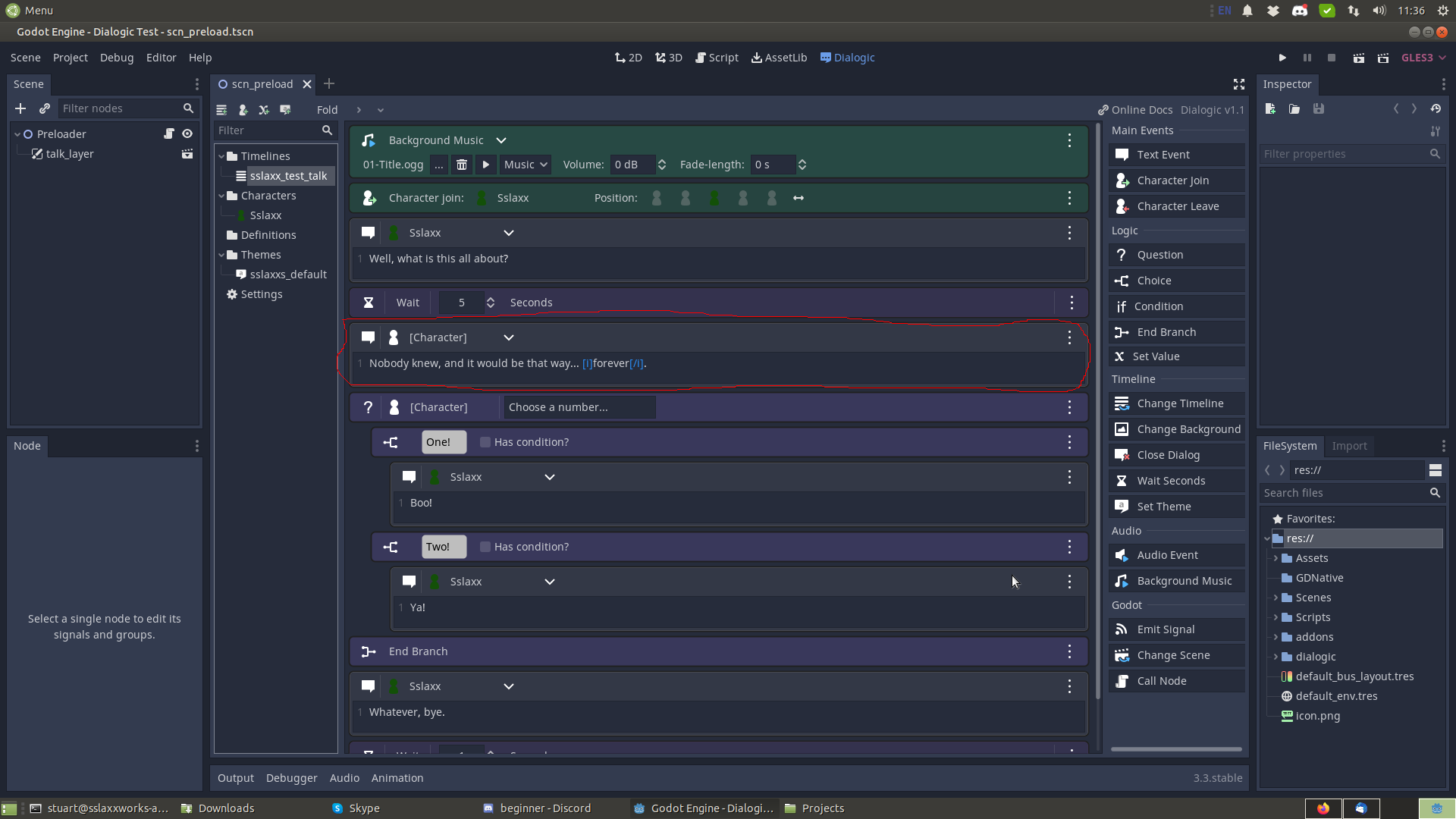Adjust the Wait 5 seconds stepper arrows

click(x=491, y=303)
